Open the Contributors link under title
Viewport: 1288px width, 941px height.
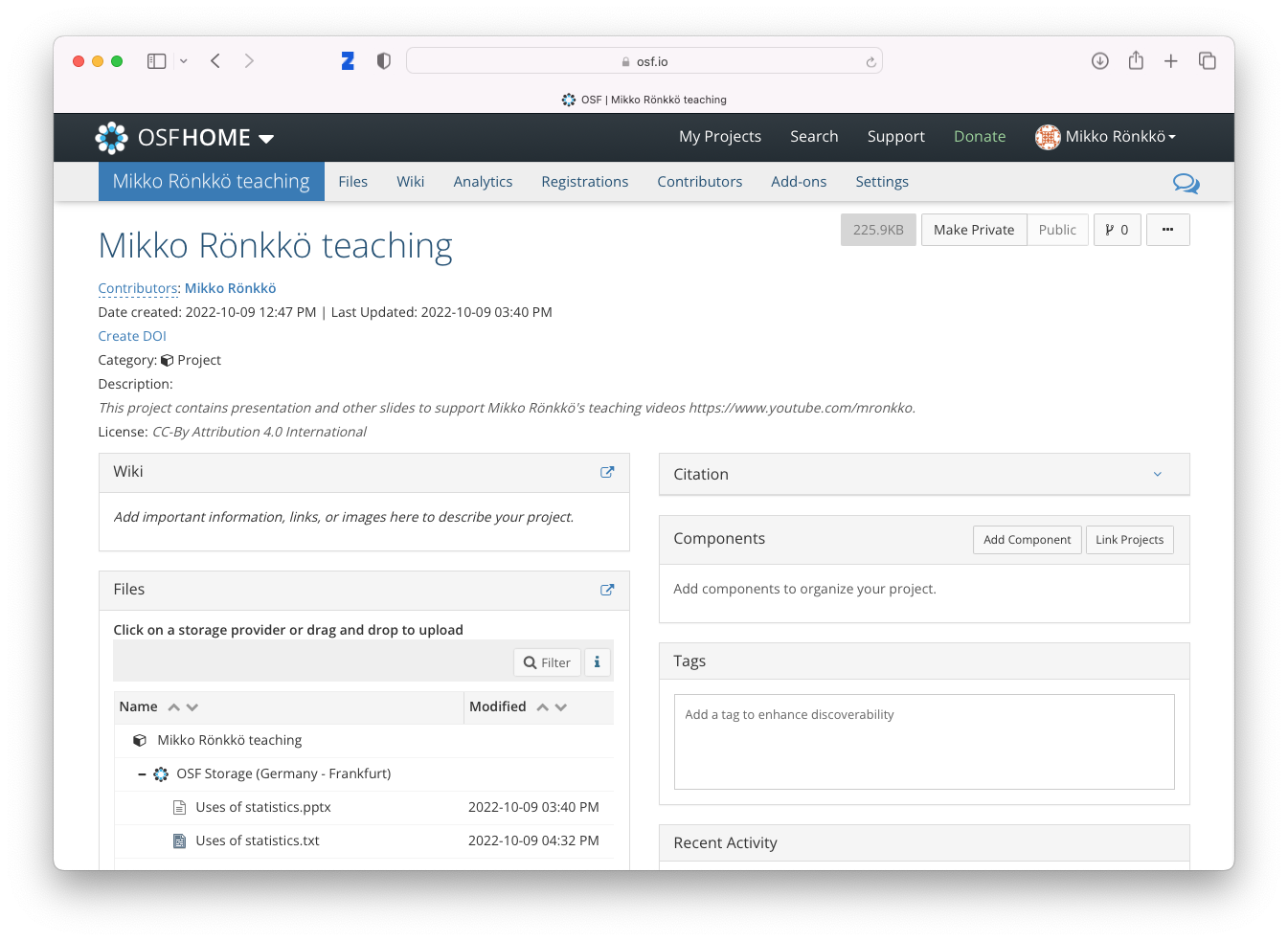point(138,288)
